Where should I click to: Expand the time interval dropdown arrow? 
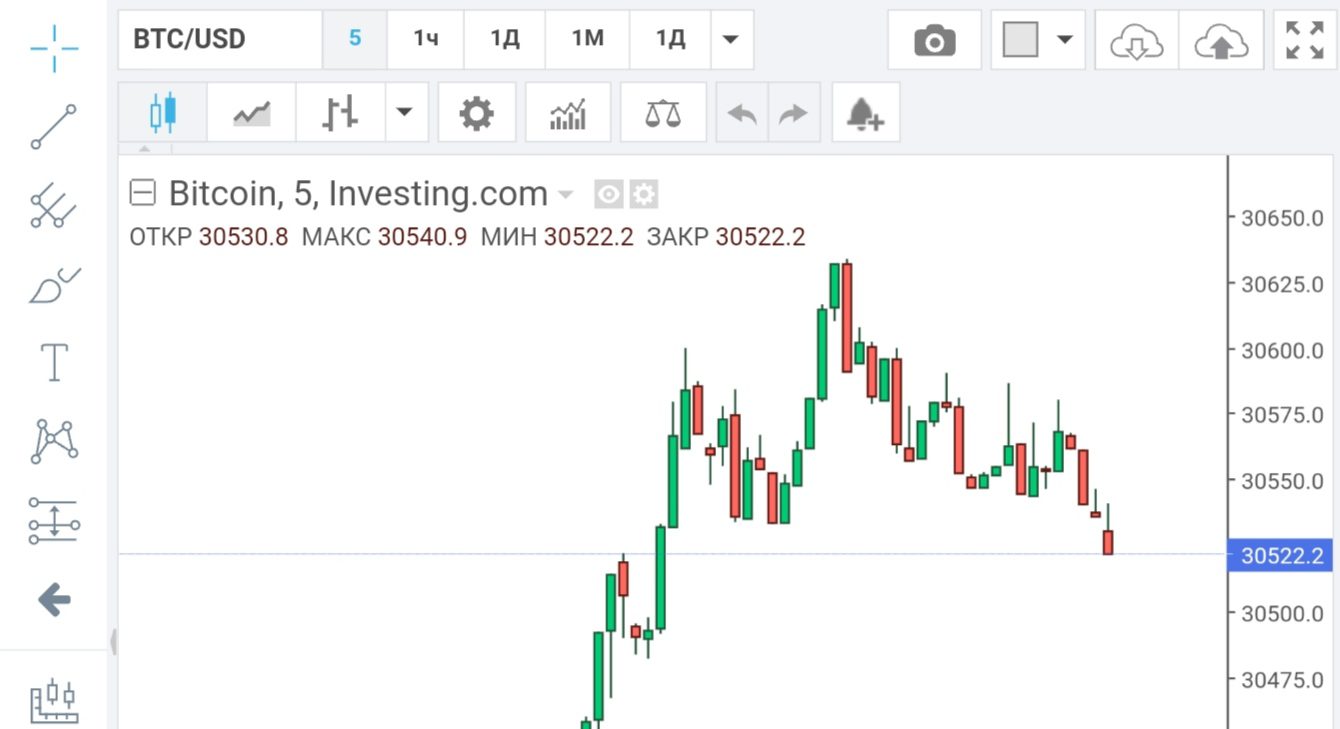[x=731, y=40]
